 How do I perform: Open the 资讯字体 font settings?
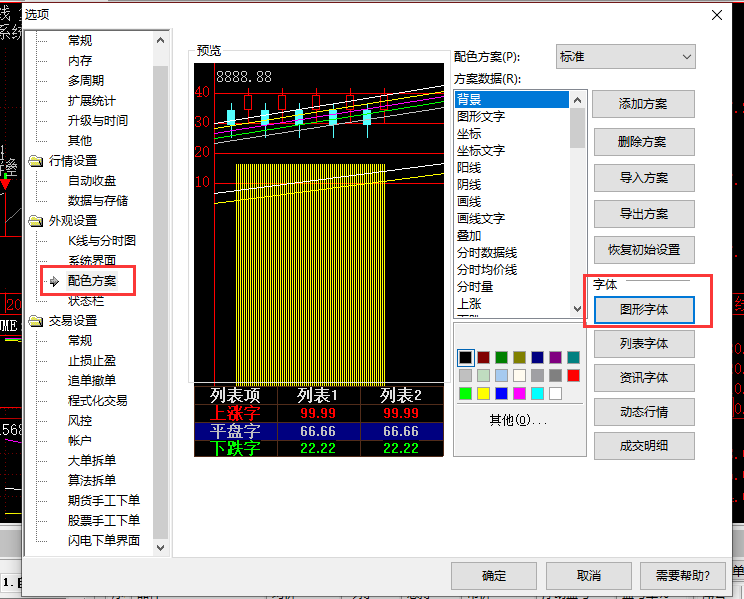(x=644, y=378)
